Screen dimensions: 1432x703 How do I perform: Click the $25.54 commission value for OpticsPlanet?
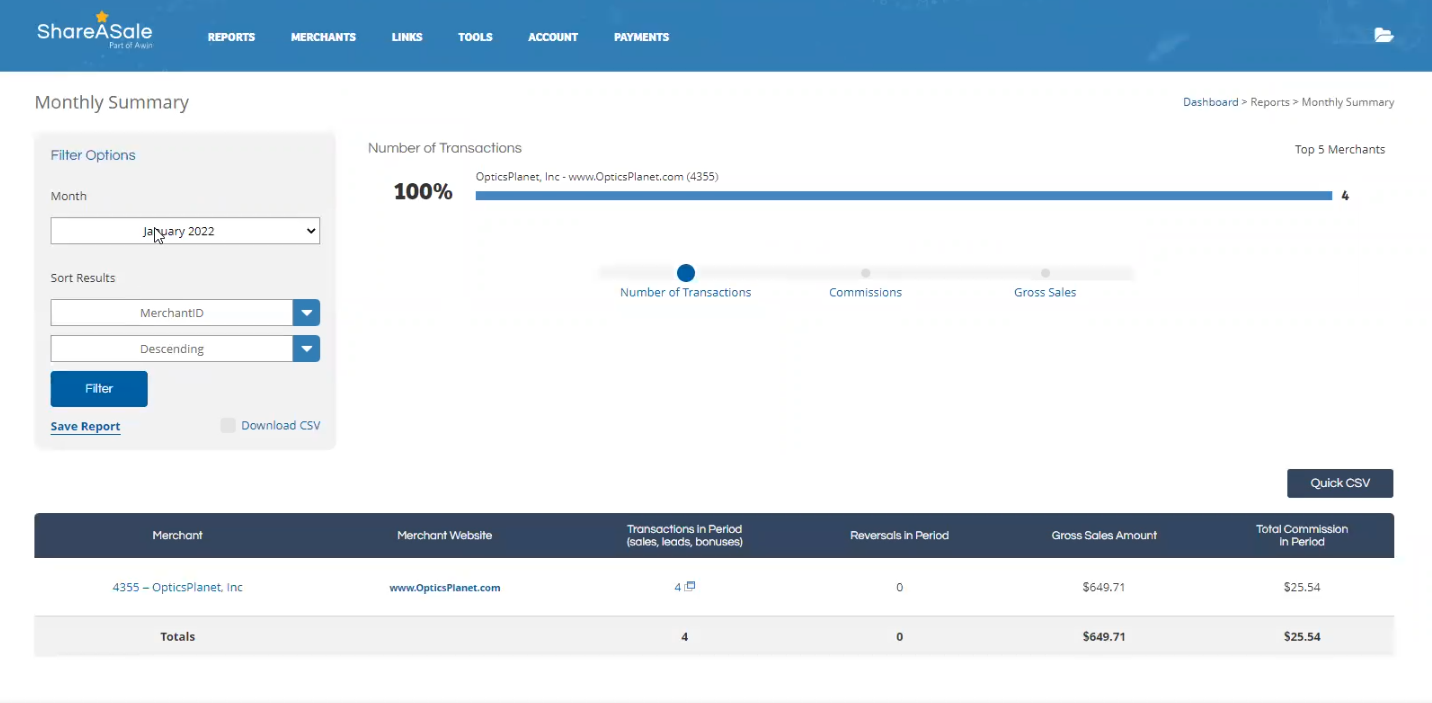[x=1301, y=587]
